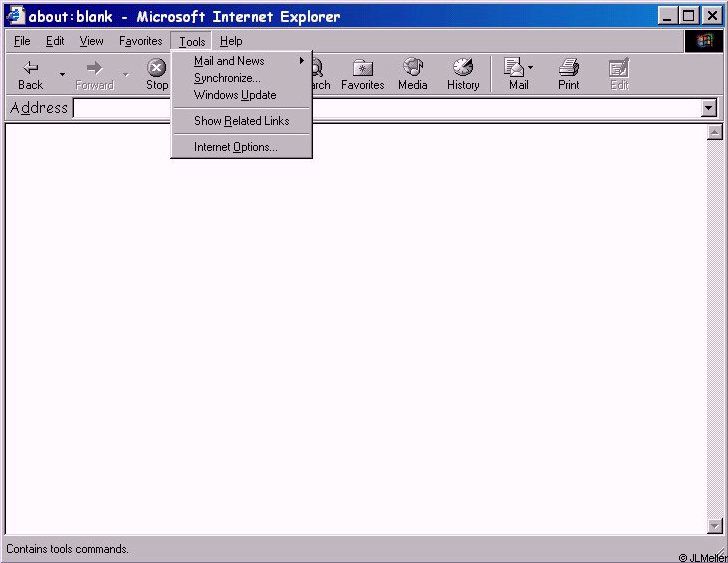This screenshot has height=563, width=728.
Task: Click the Address label text
Action: [x=39, y=108]
